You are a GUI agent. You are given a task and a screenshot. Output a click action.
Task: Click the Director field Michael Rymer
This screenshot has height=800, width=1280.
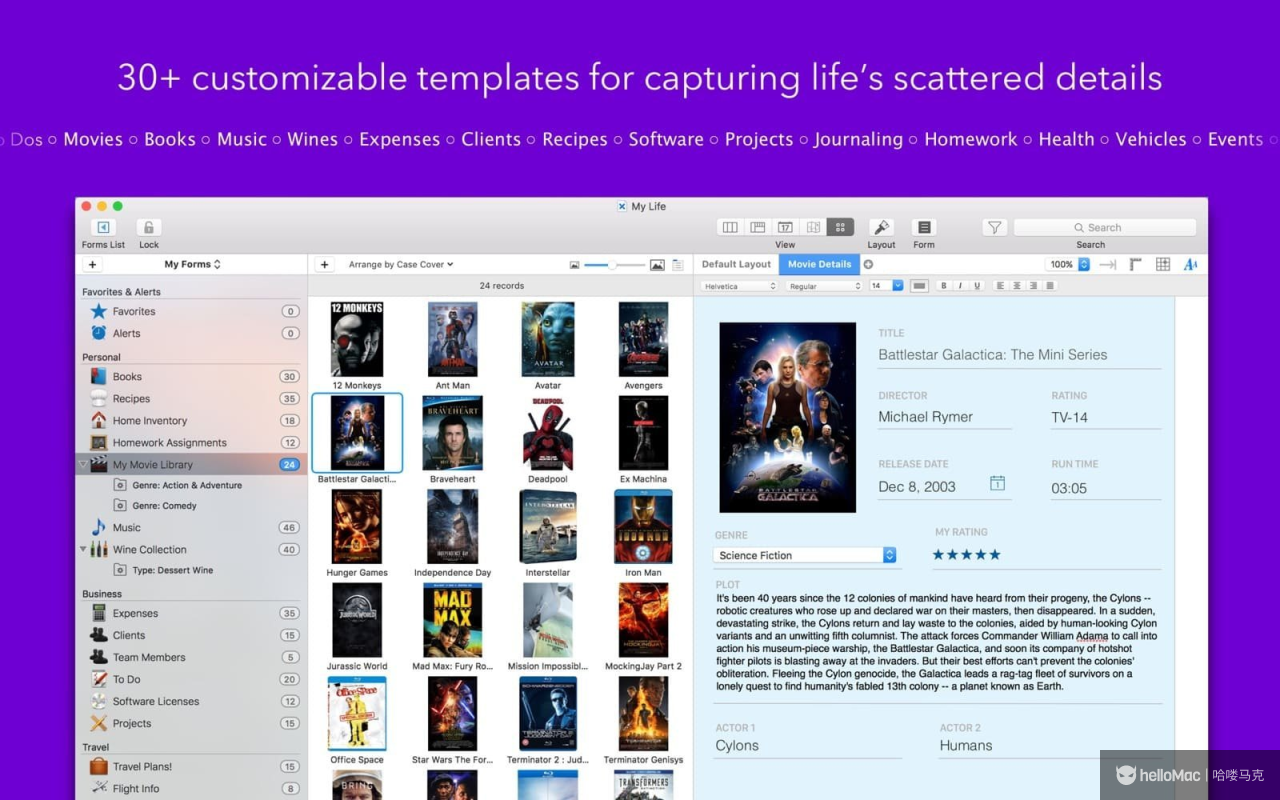coord(944,417)
